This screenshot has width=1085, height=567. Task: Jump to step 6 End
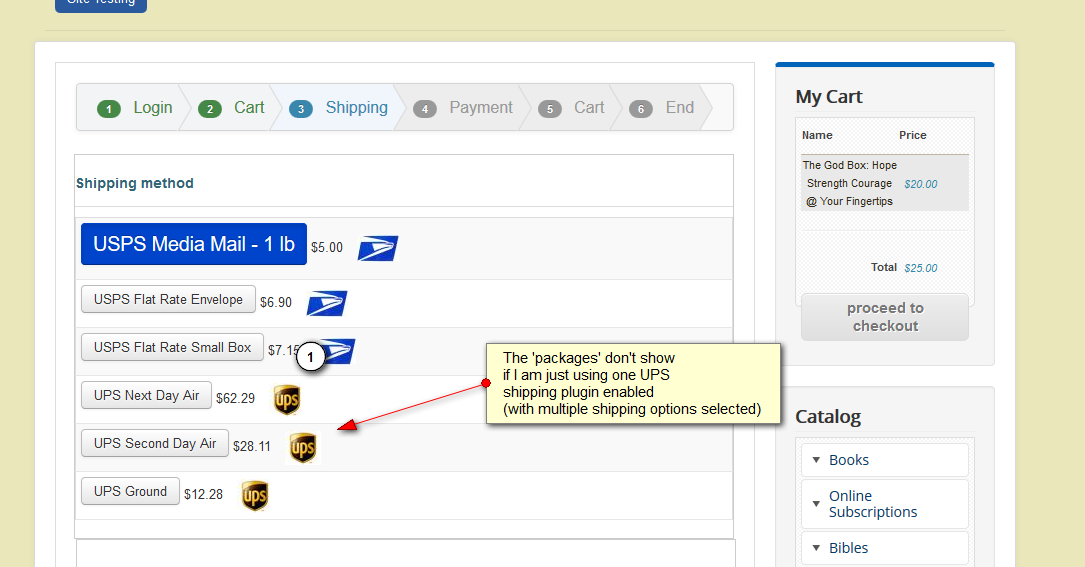662,108
